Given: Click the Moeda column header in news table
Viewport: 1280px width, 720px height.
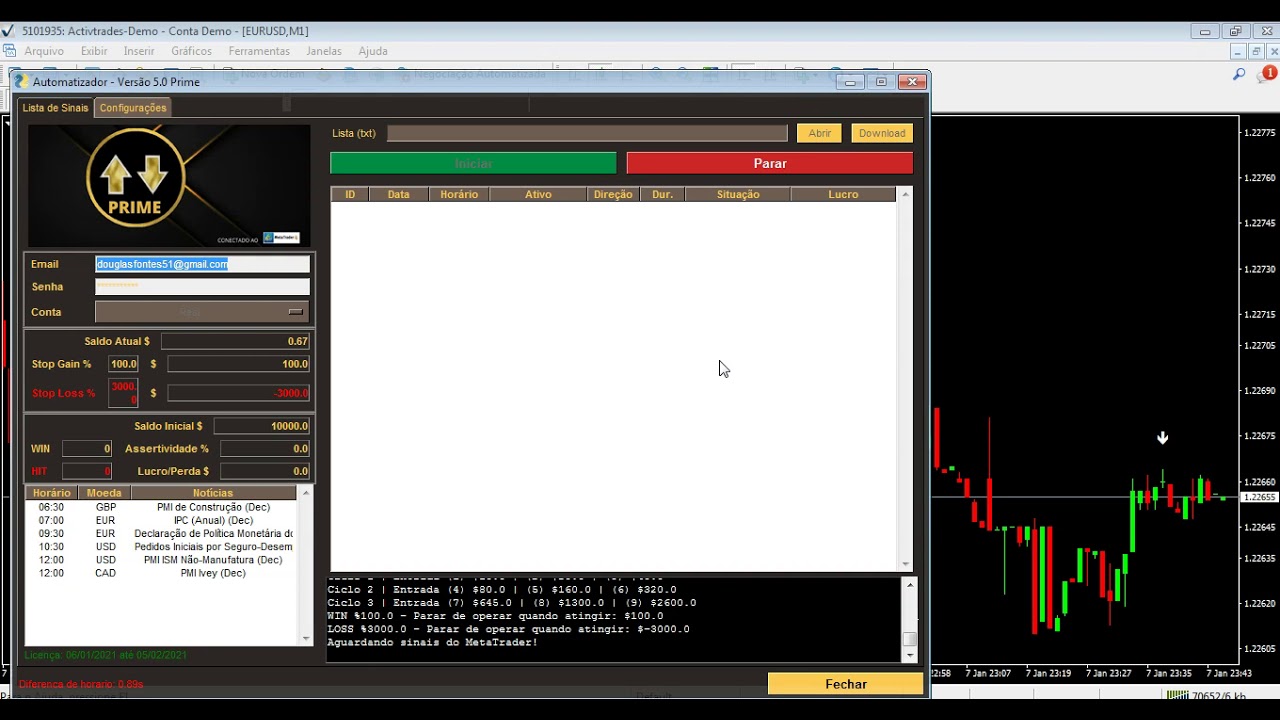Looking at the screenshot, I should point(104,493).
